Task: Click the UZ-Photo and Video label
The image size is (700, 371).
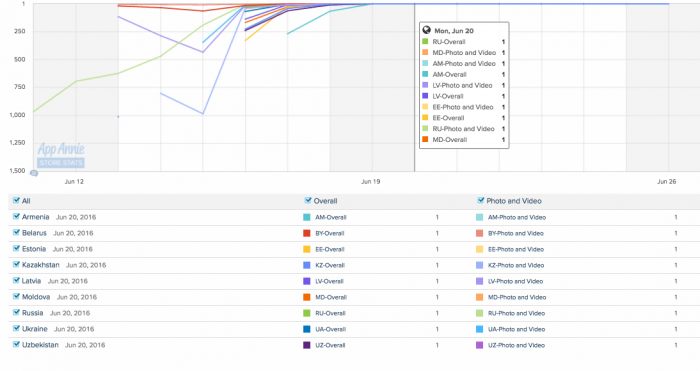Action: (517, 345)
